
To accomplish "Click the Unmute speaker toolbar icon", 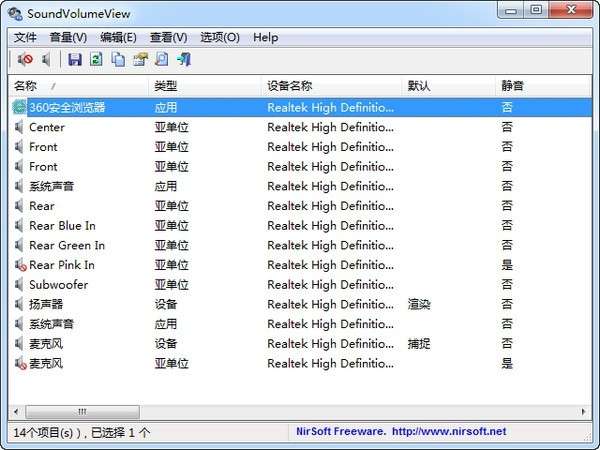I will pyautogui.click(x=46, y=59).
